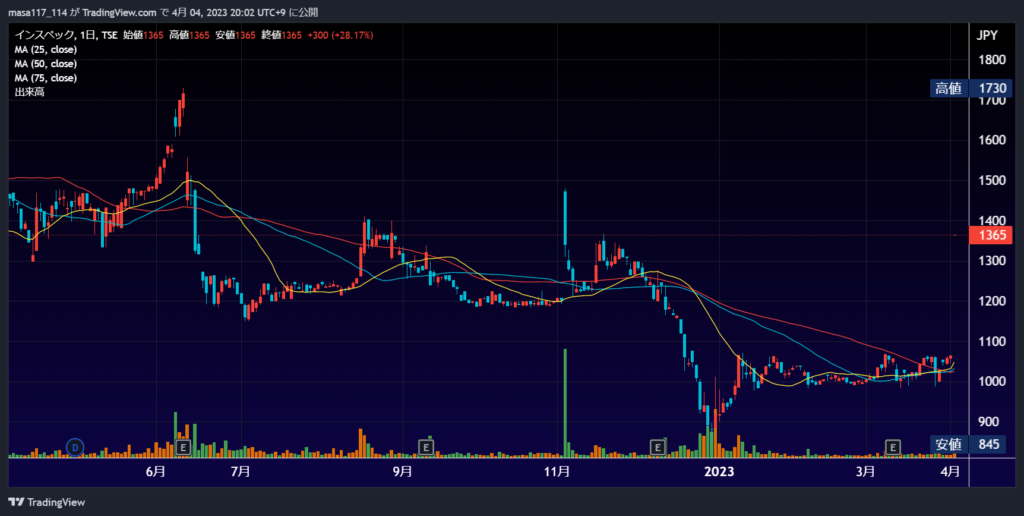Click the tallest green volume bar in November
Image resolution: width=1024 pixels, height=516 pixels.
565,402
